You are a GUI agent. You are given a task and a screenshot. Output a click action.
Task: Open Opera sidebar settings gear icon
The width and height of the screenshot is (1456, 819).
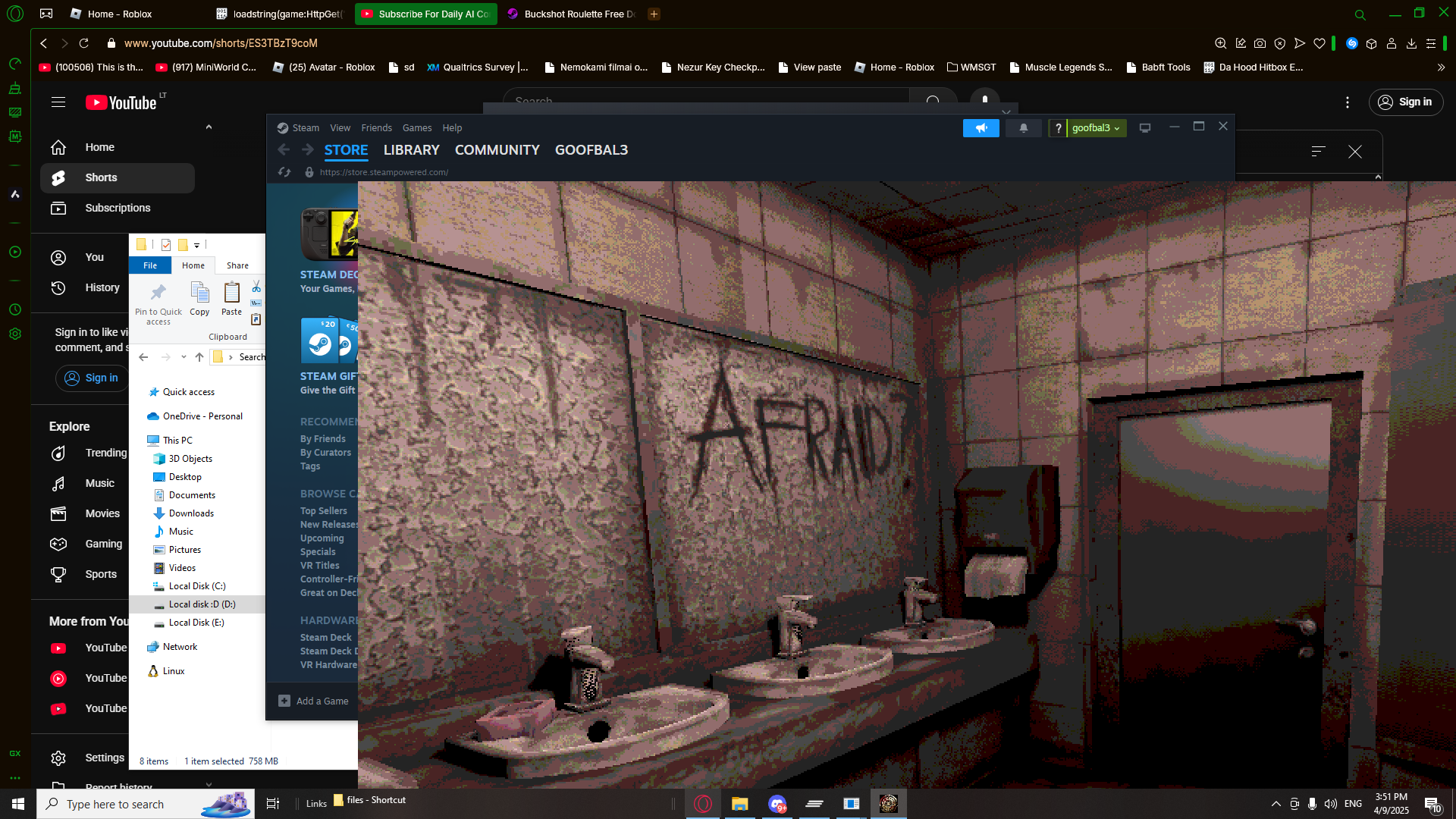click(x=15, y=334)
